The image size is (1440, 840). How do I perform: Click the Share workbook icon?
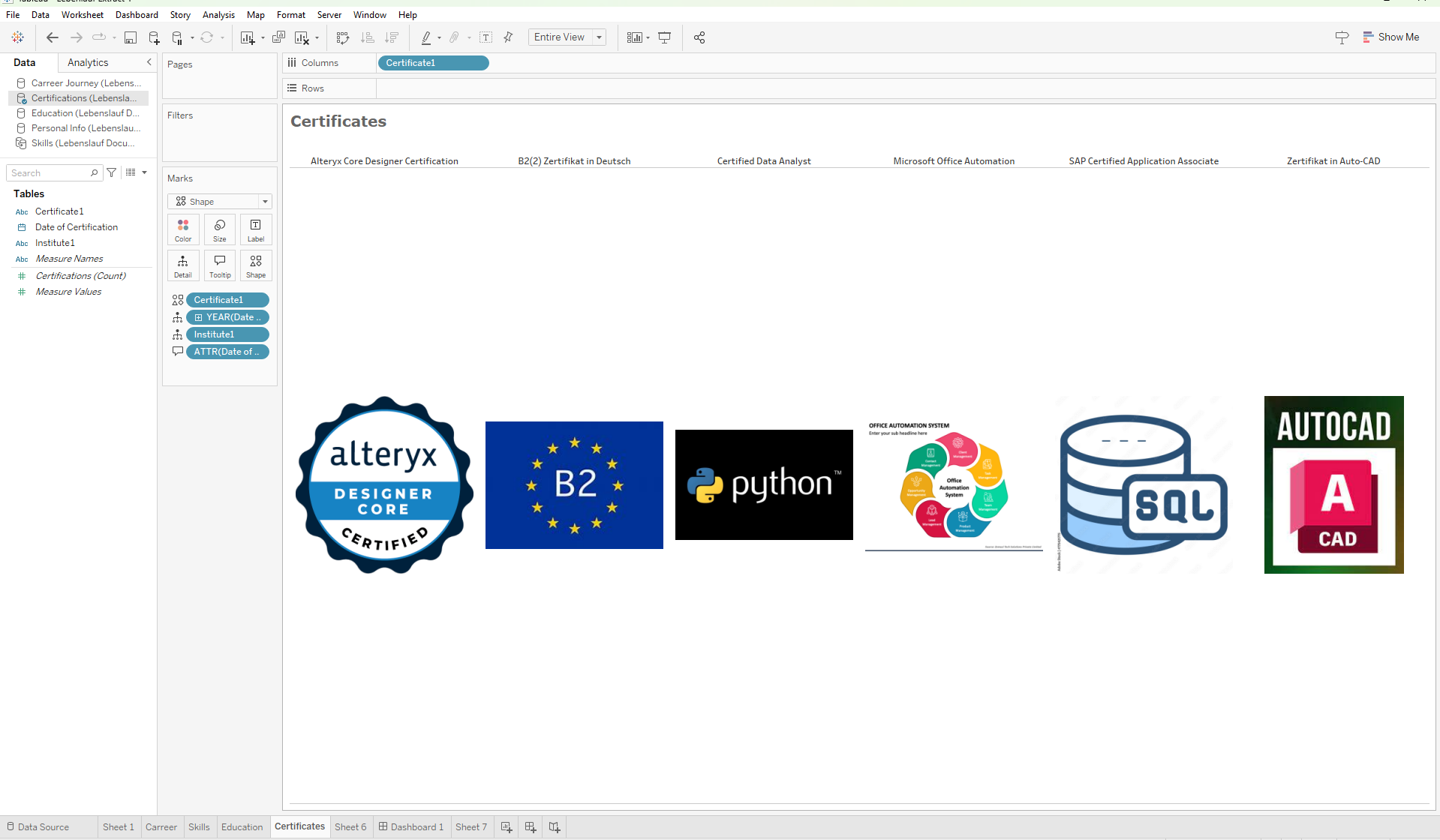click(x=699, y=37)
